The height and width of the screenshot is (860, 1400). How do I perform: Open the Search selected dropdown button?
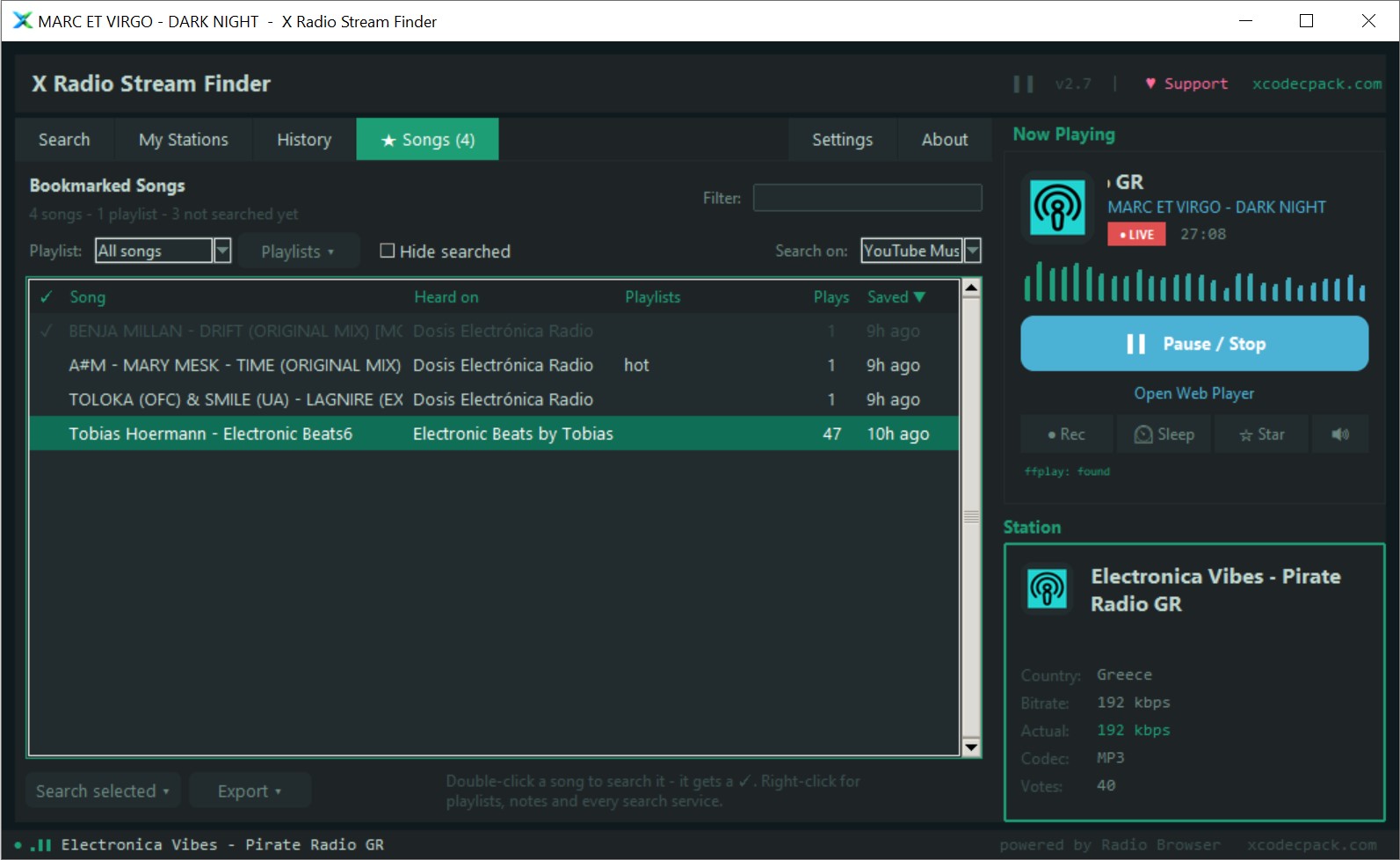(x=103, y=791)
